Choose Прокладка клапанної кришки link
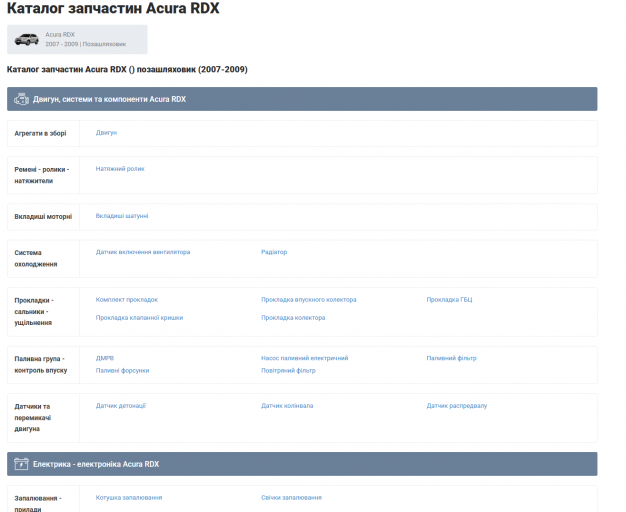The height and width of the screenshot is (512, 626). click(139, 318)
